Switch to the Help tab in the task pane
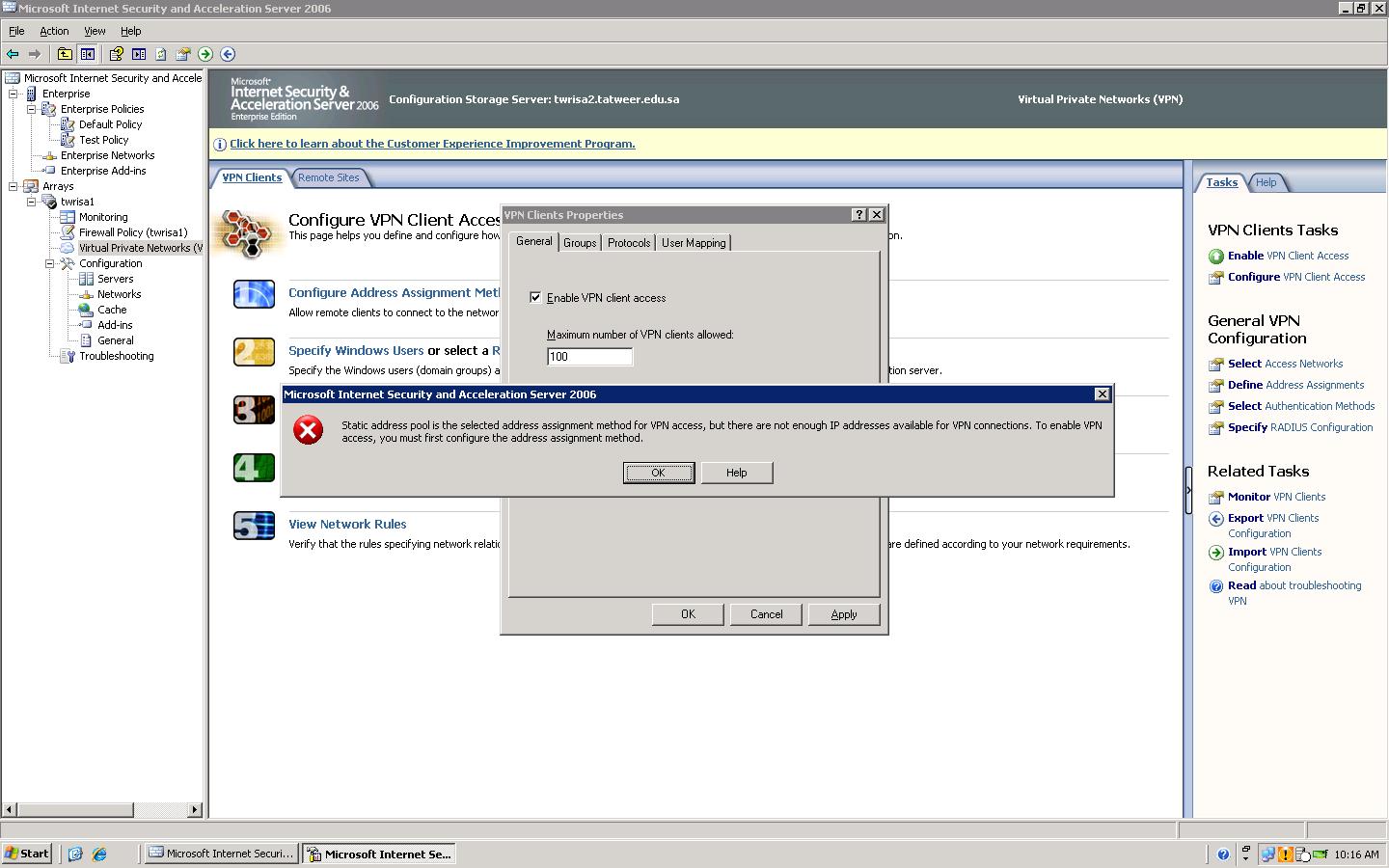 [1266, 182]
